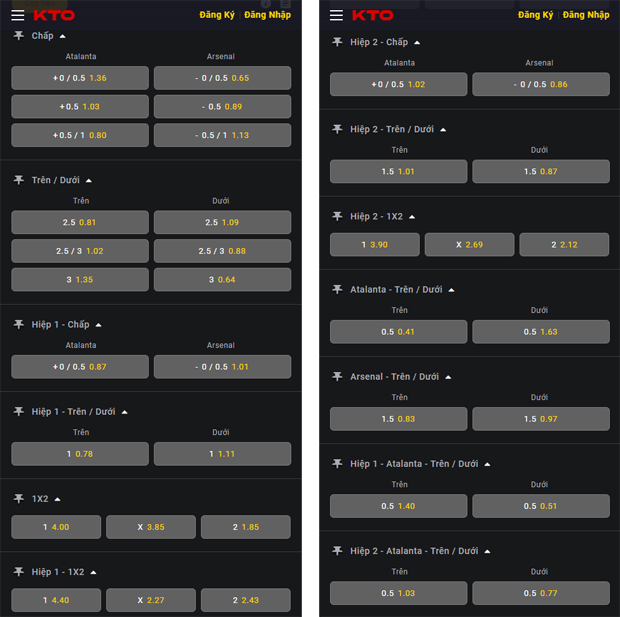
Task: Pin the Chấp market section
Action: pos(19,36)
